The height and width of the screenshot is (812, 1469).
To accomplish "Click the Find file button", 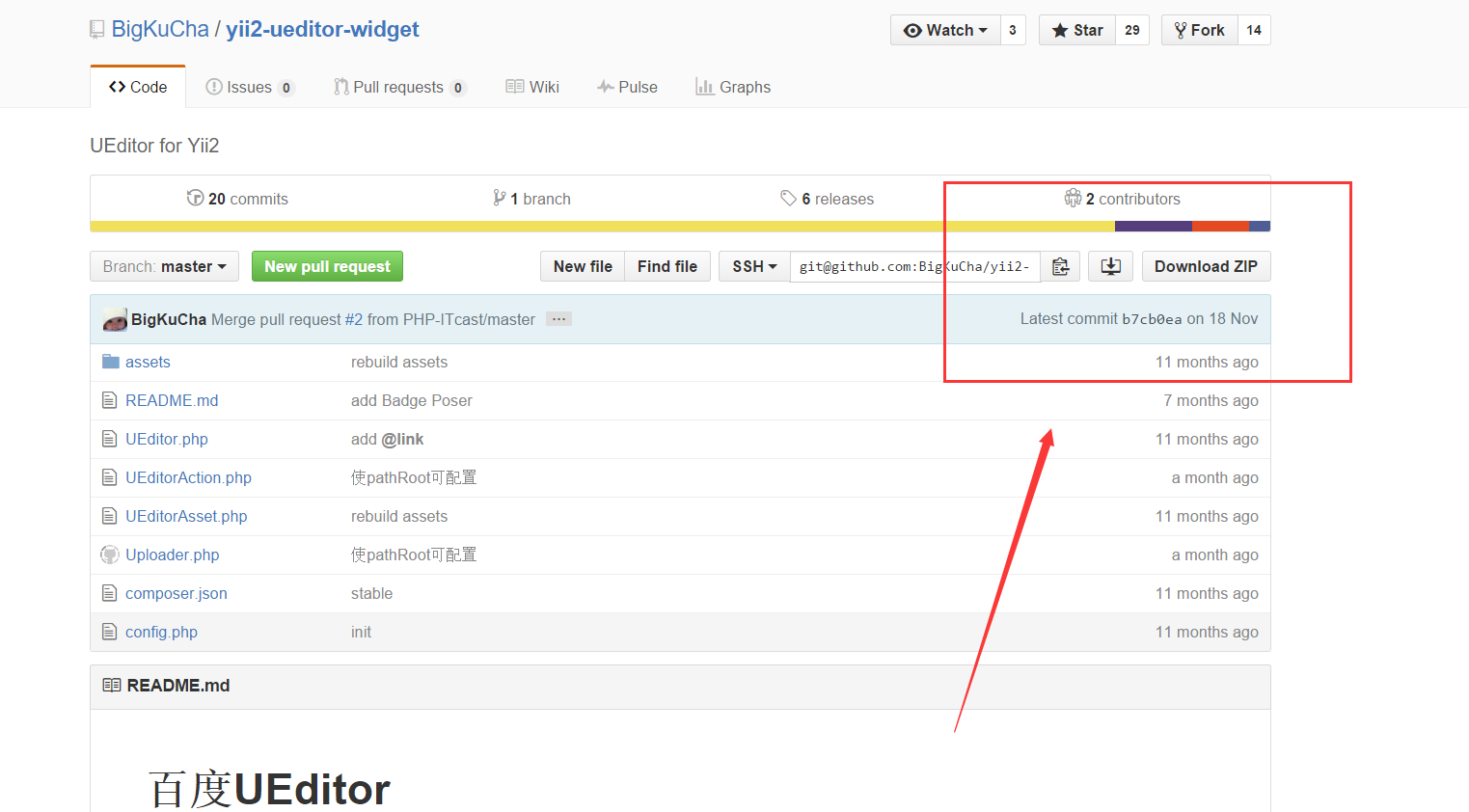I will tap(667, 266).
